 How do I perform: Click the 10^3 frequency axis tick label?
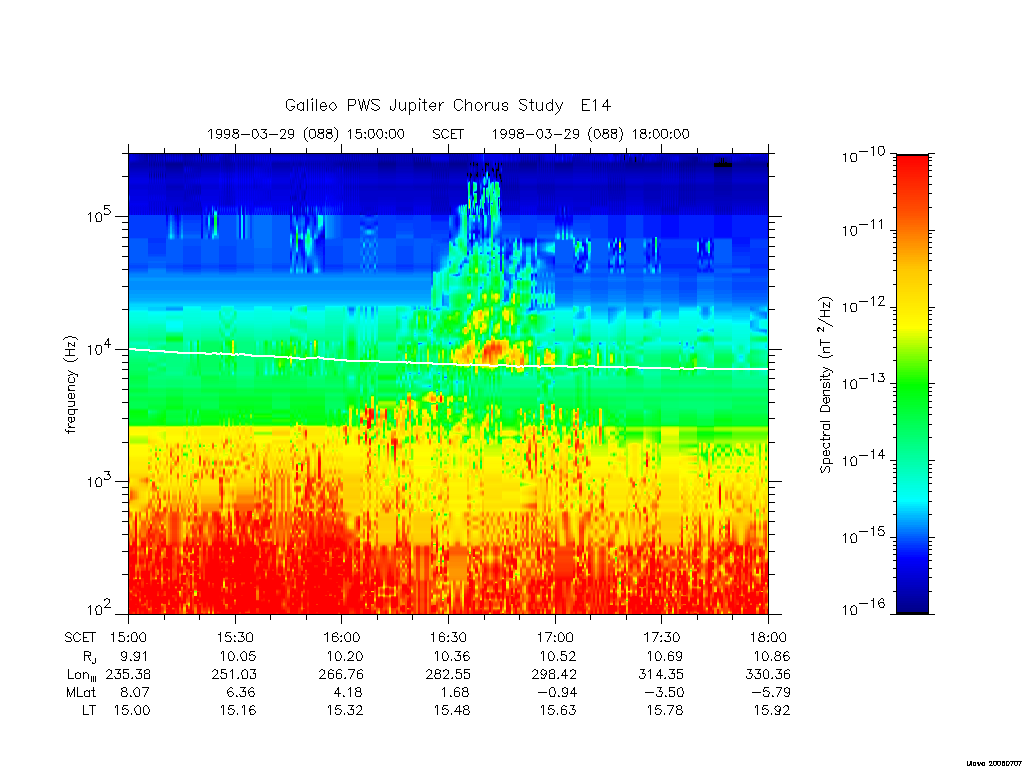[100, 480]
